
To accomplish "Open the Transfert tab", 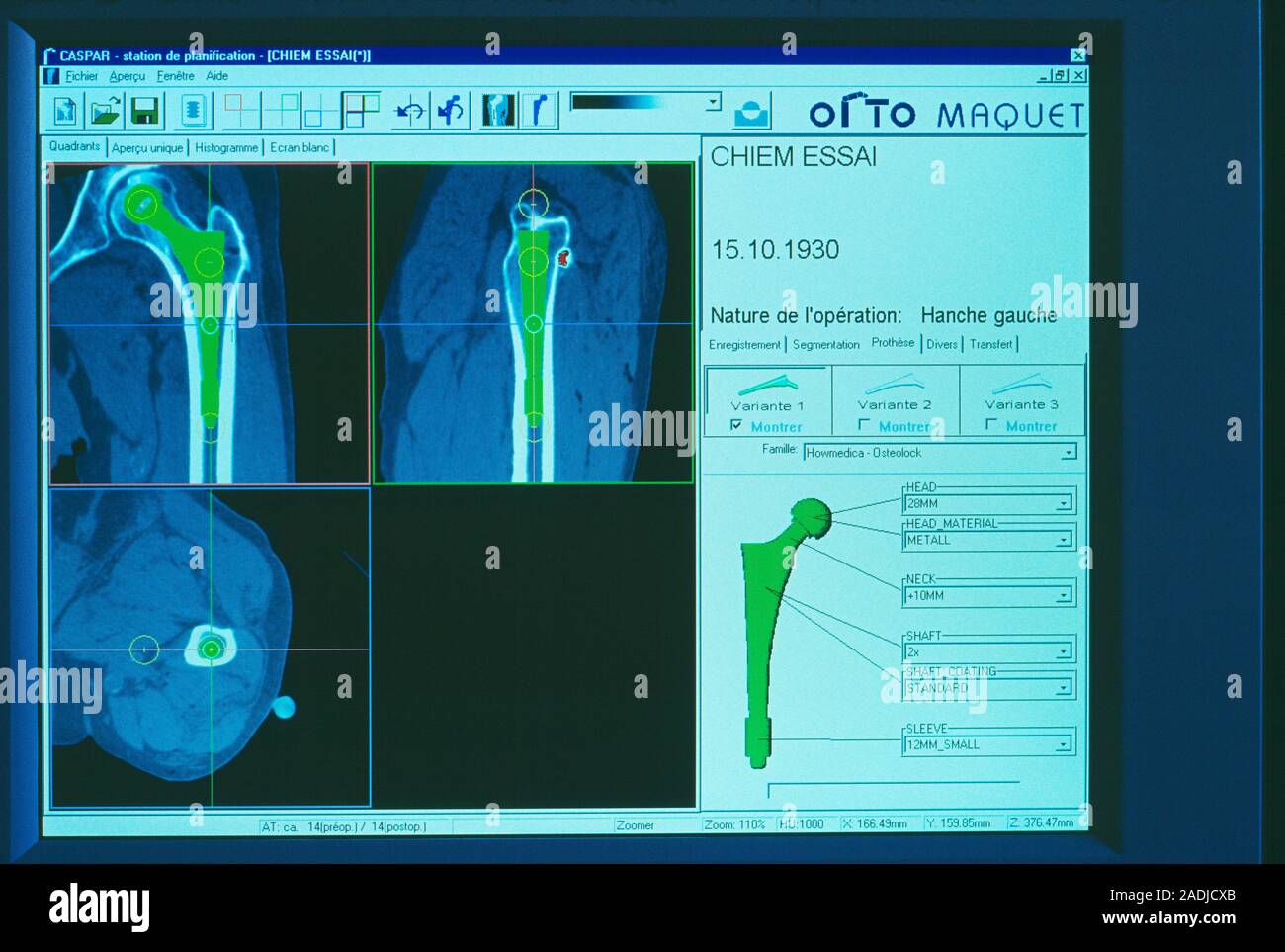I will click(990, 345).
